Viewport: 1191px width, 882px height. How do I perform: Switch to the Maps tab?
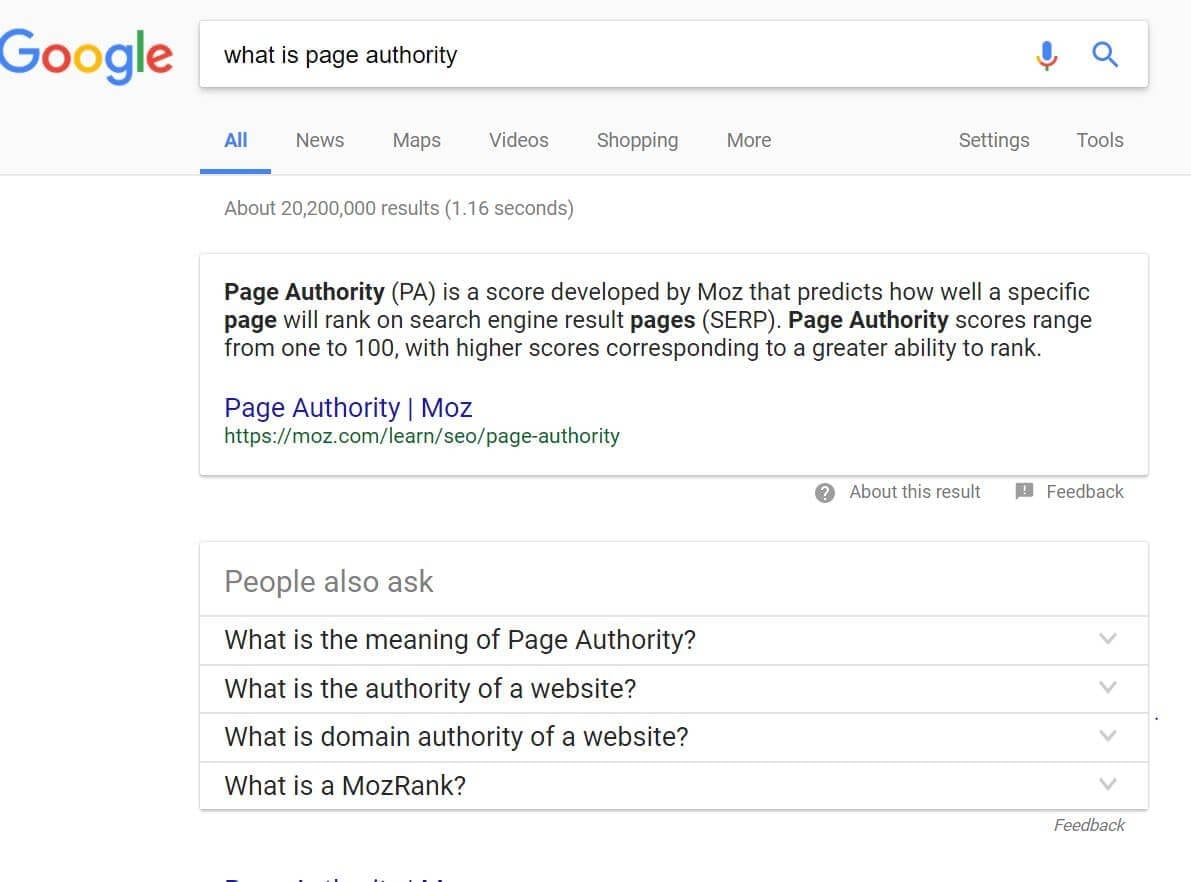(x=416, y=141)
